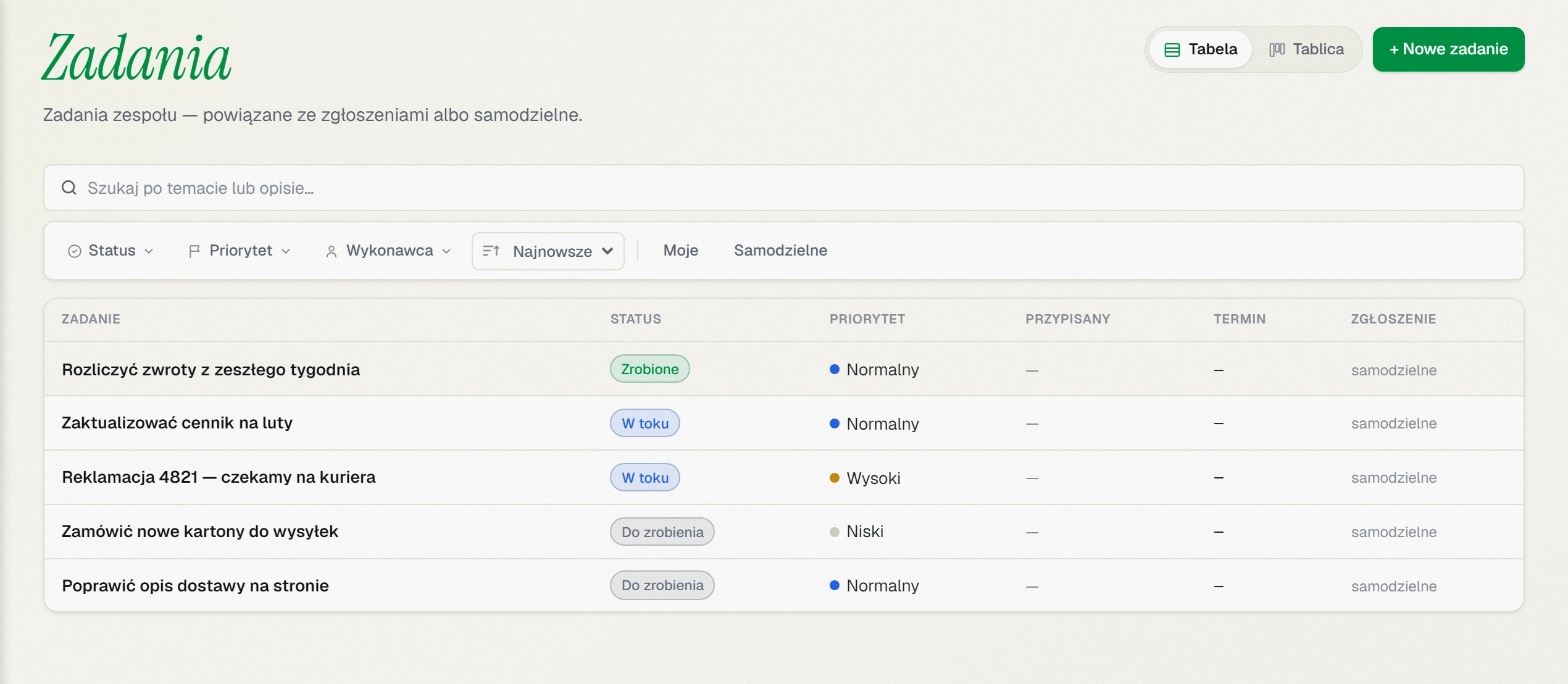Click Normalny priority in Rozliczyć zwroty row

[x=882, y=369]
